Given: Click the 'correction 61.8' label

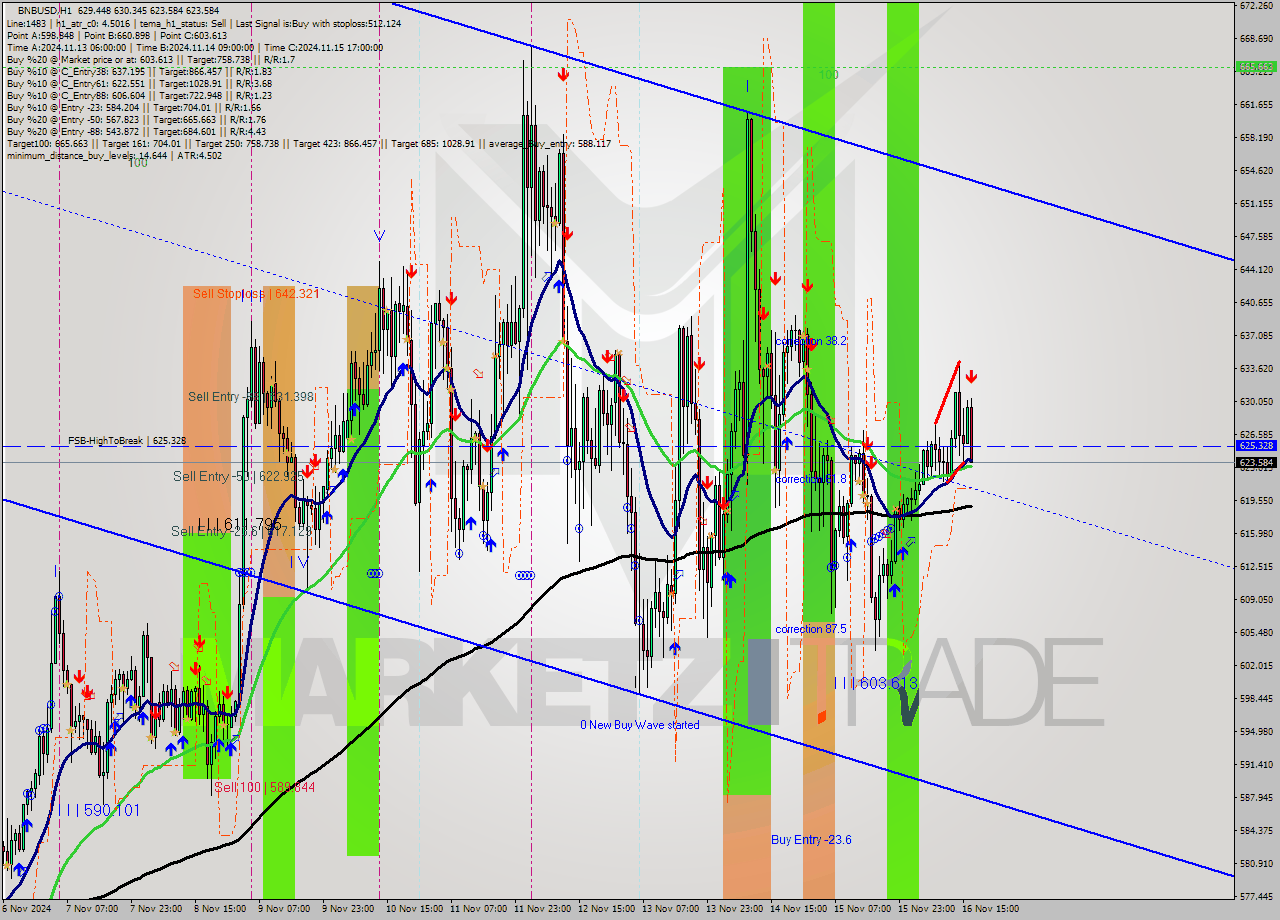Looking at the screenshot, I should tap(811, 479).
